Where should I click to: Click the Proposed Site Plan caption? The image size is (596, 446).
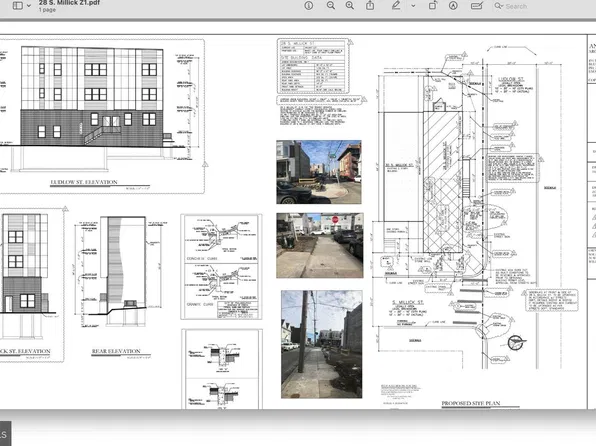(471, 403)
